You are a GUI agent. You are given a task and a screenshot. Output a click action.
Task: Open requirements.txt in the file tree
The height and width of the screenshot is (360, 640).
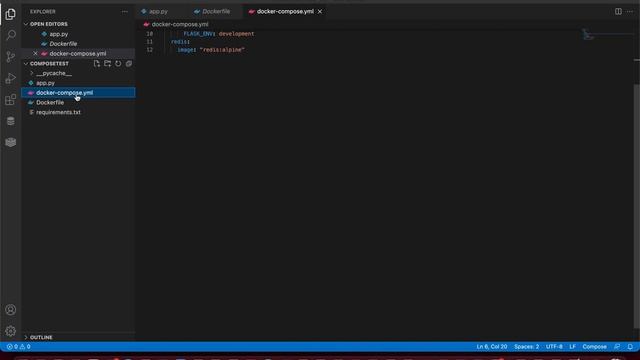(58, 112)
